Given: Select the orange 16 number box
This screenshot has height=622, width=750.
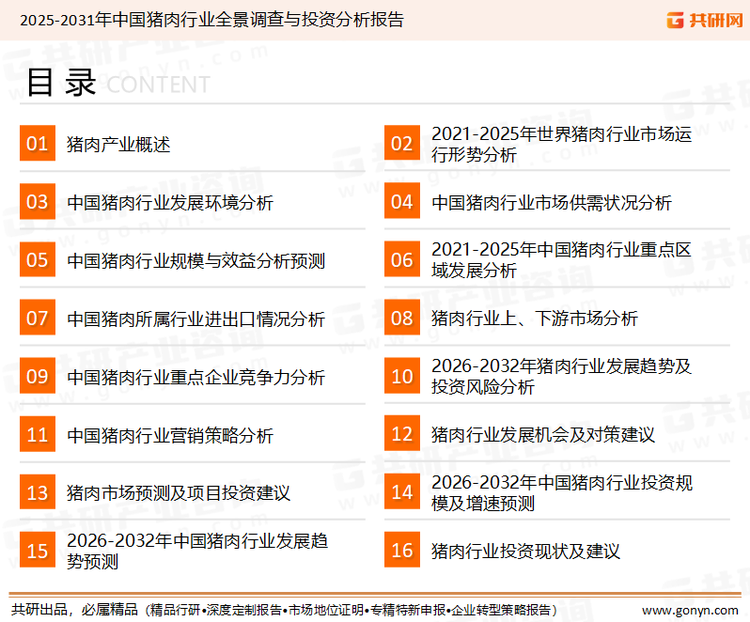Looking at the screenshot, I should tap(402, 550).
